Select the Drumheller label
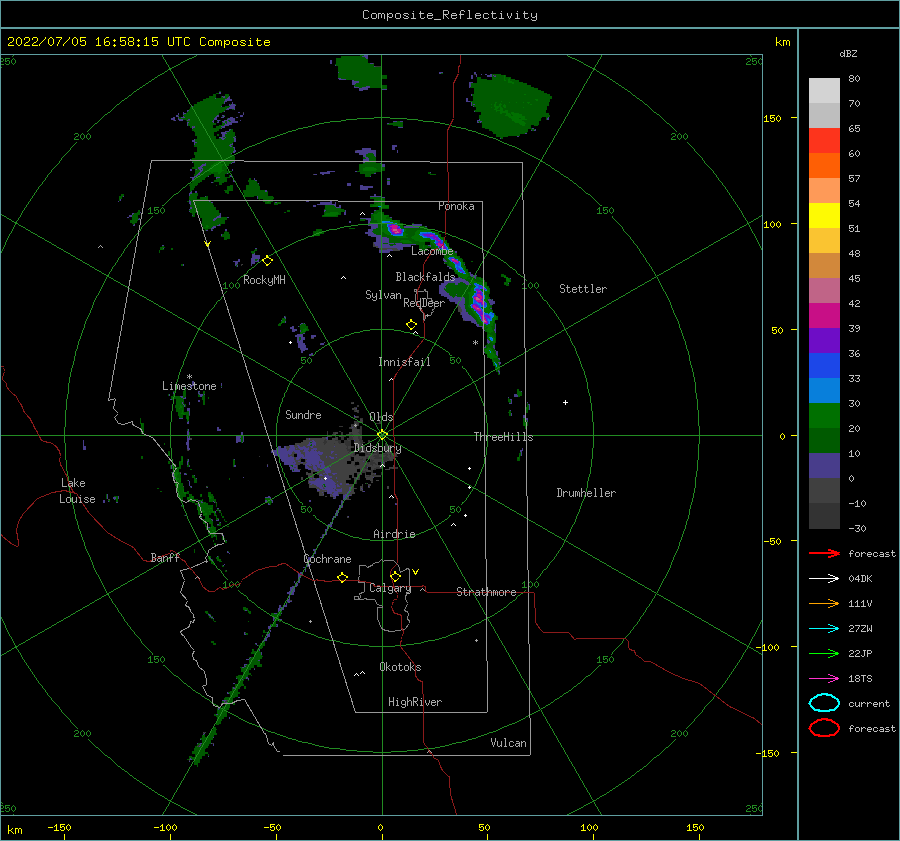The height and width of the screenshot is (841, 900). 586,493
